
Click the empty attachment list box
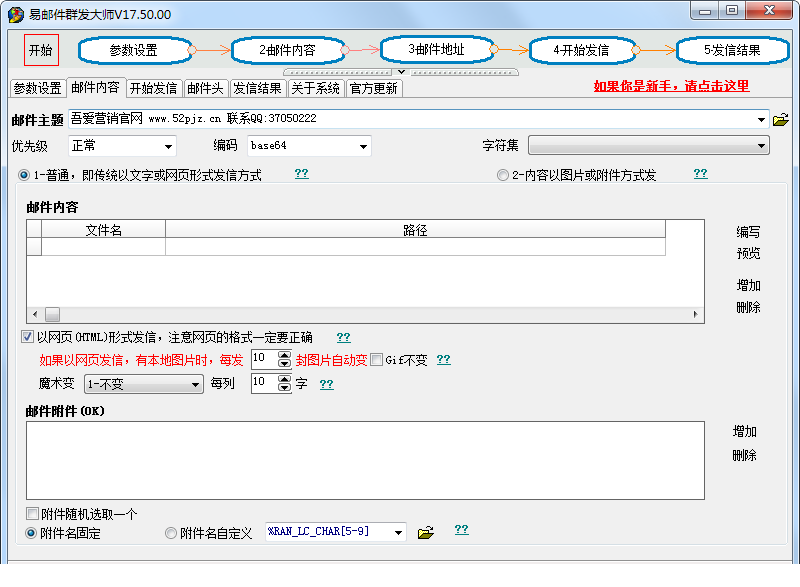365,461
